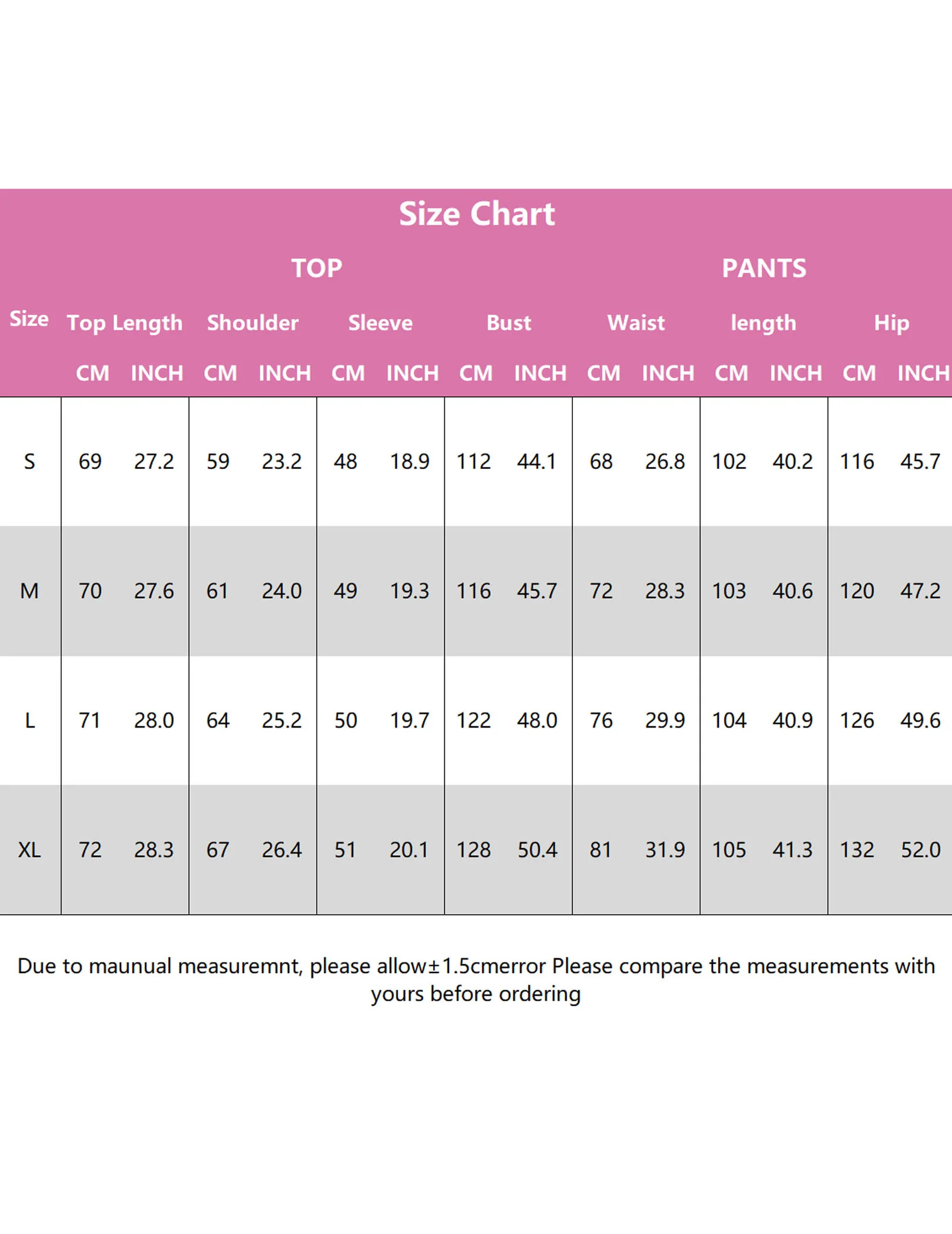Select the PANTS section header
Image resolution: width=952 pixels, height=1234 pixels.
point(764,269)
